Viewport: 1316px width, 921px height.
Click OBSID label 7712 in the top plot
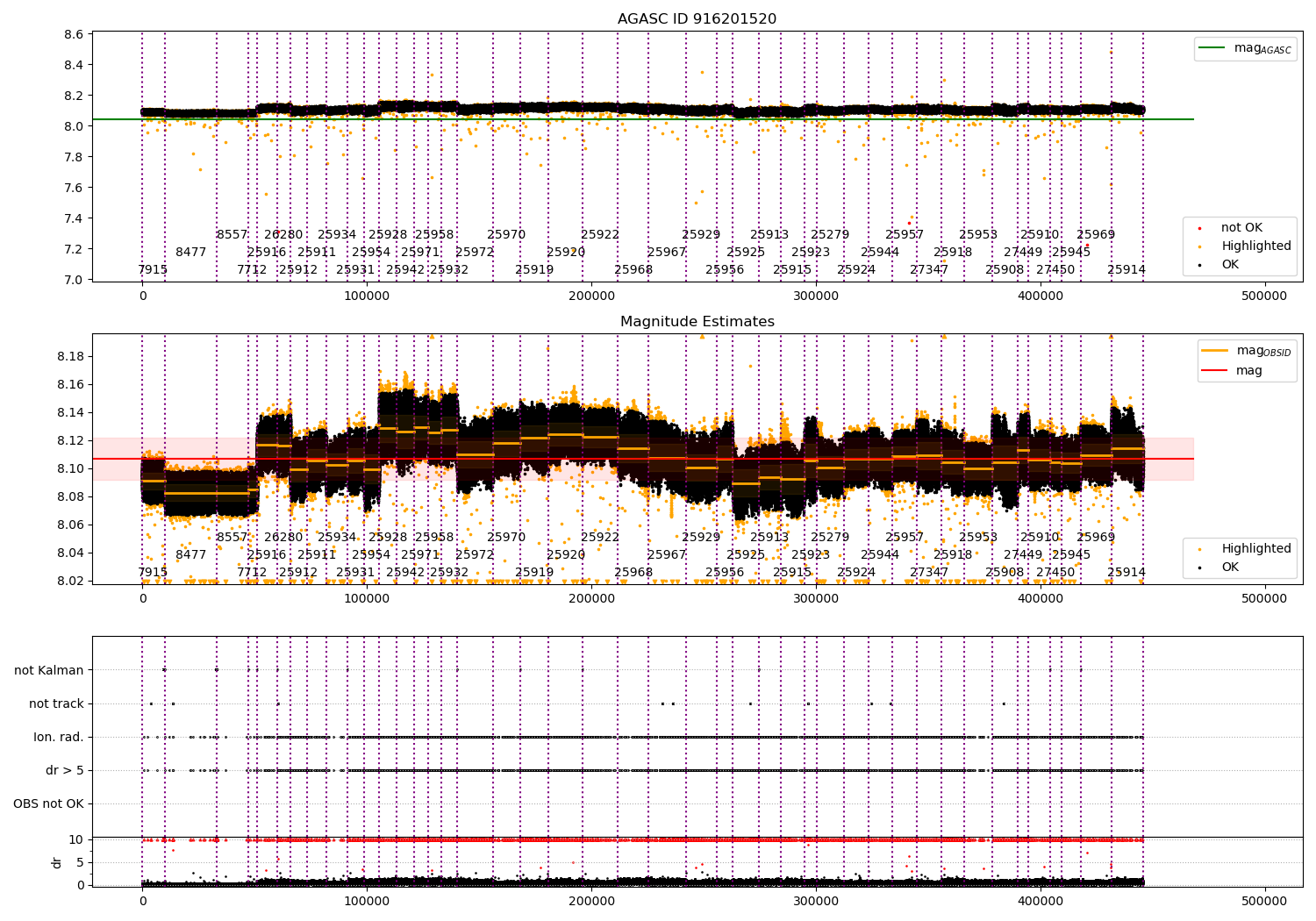pos(252,269)
